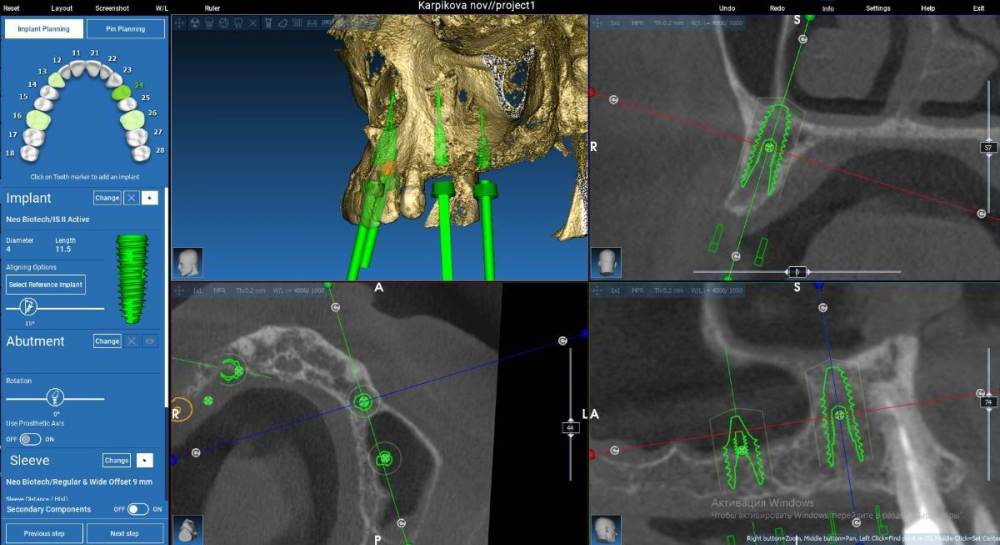1000x545 pixels.
Task: Click the Next step button
Action: pos(124,534)
